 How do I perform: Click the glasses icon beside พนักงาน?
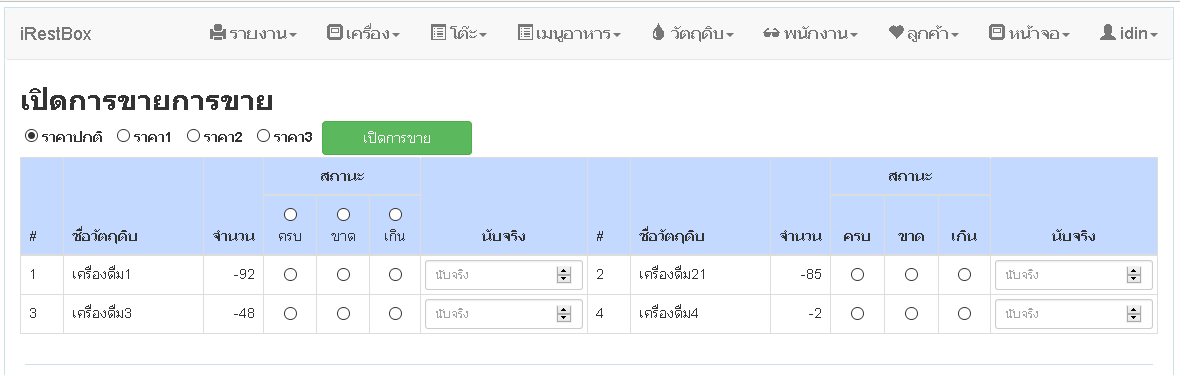pos(771,33)
